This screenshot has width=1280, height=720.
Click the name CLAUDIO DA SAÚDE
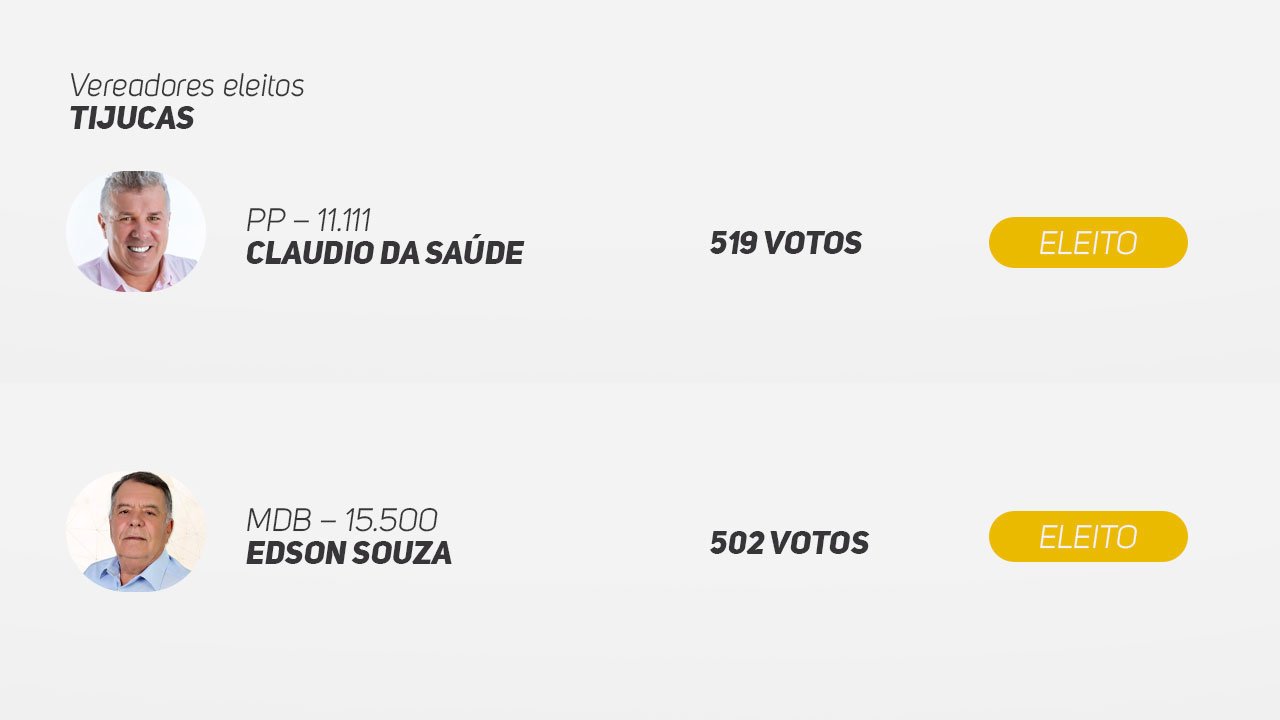tap(385, 253)
